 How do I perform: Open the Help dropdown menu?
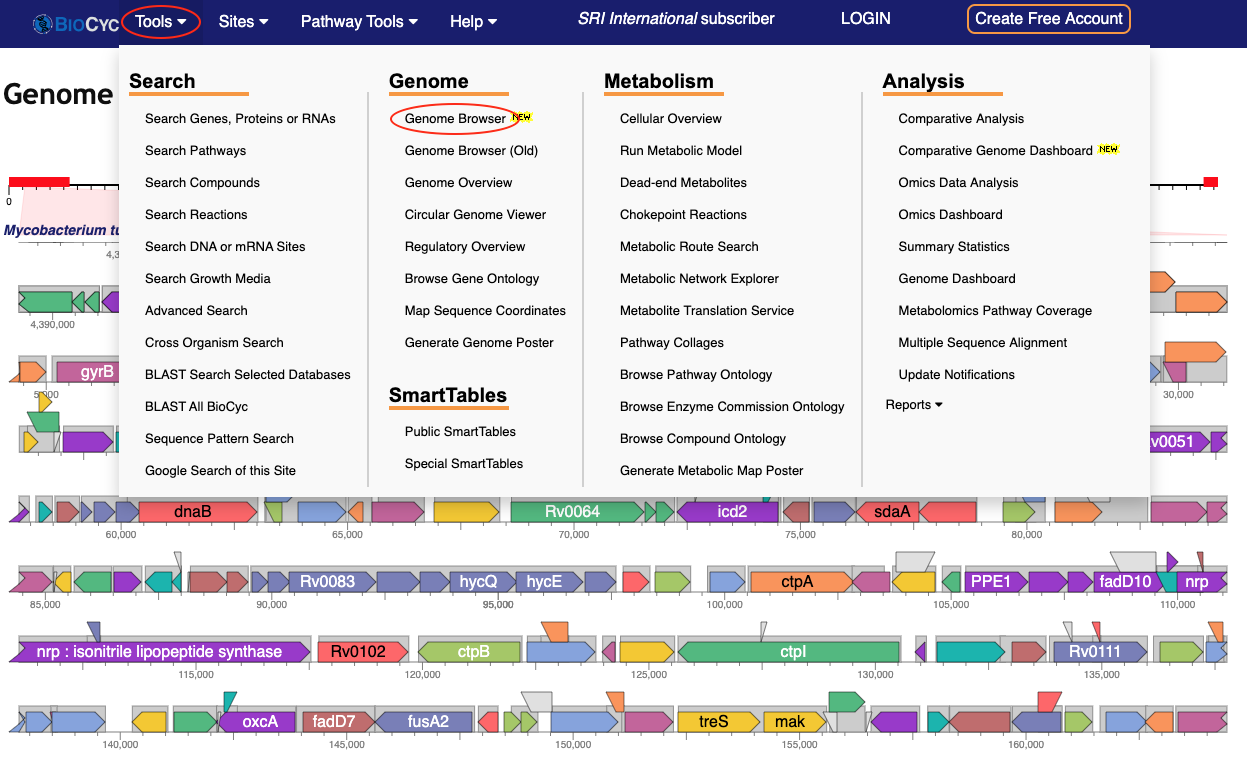click(473, 21)
